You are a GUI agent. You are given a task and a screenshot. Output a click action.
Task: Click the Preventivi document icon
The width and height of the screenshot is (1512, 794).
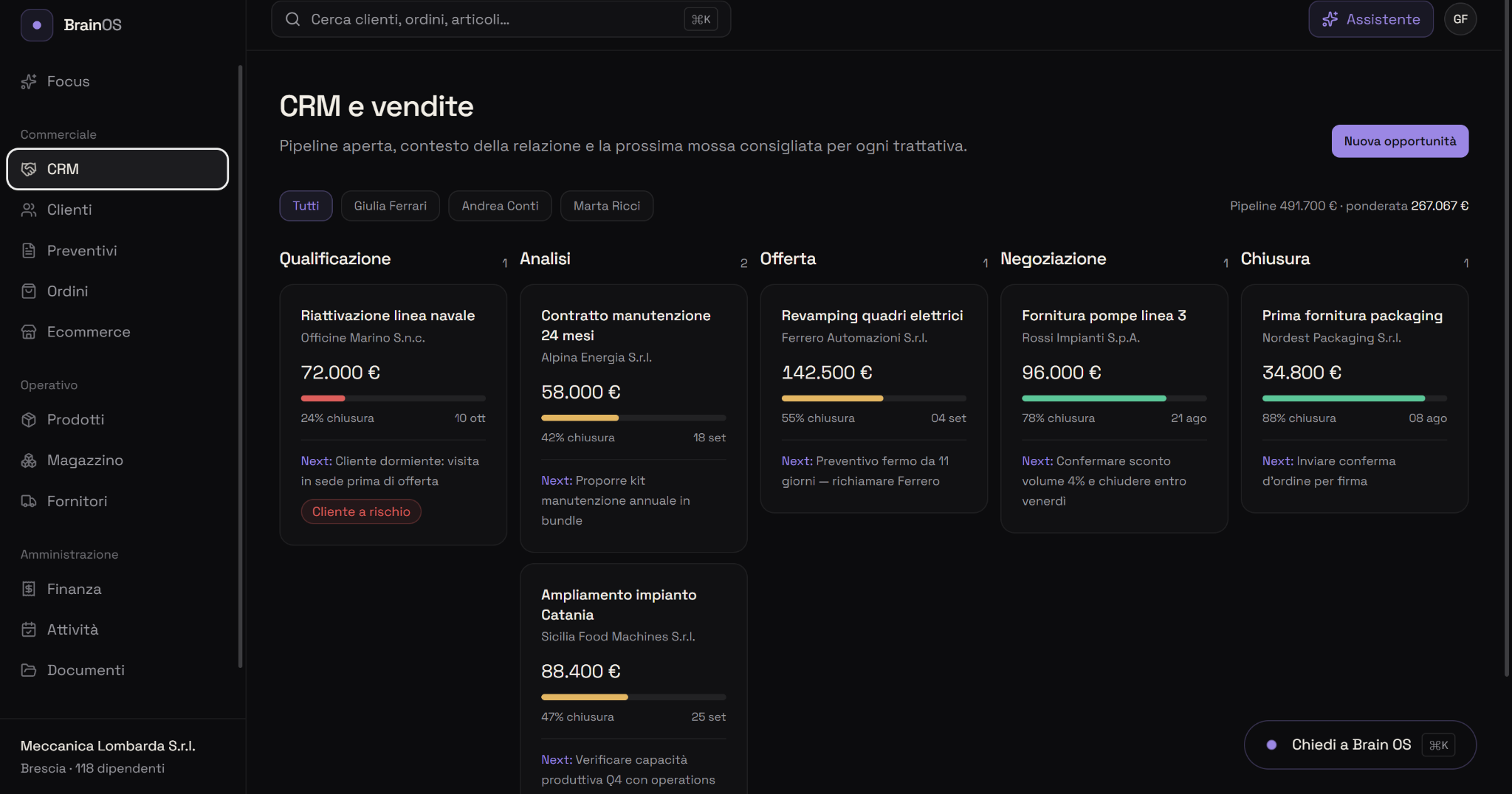[x=29, y=251]
